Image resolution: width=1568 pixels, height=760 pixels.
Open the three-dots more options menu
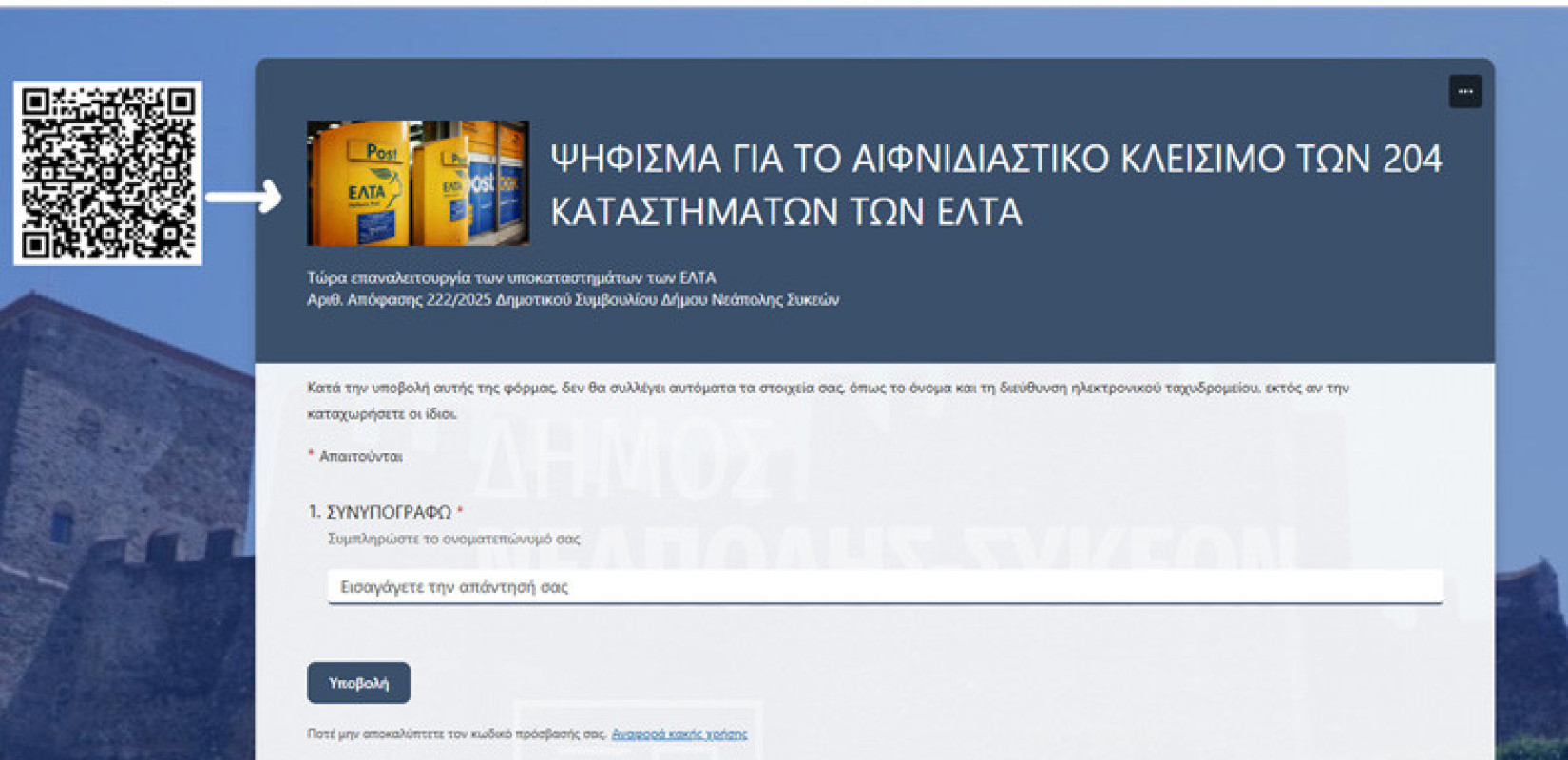(1464, 92)
